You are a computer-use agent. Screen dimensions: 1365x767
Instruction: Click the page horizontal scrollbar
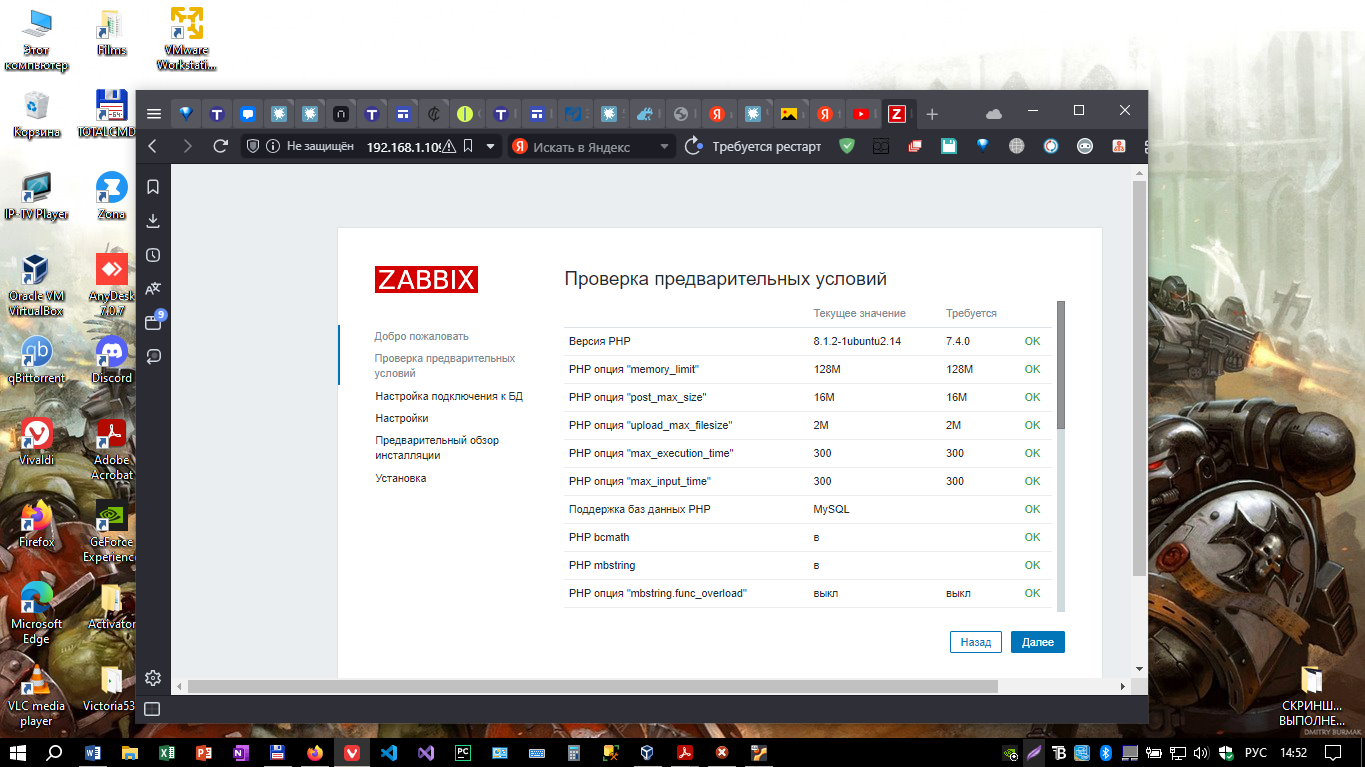[592, 686]
